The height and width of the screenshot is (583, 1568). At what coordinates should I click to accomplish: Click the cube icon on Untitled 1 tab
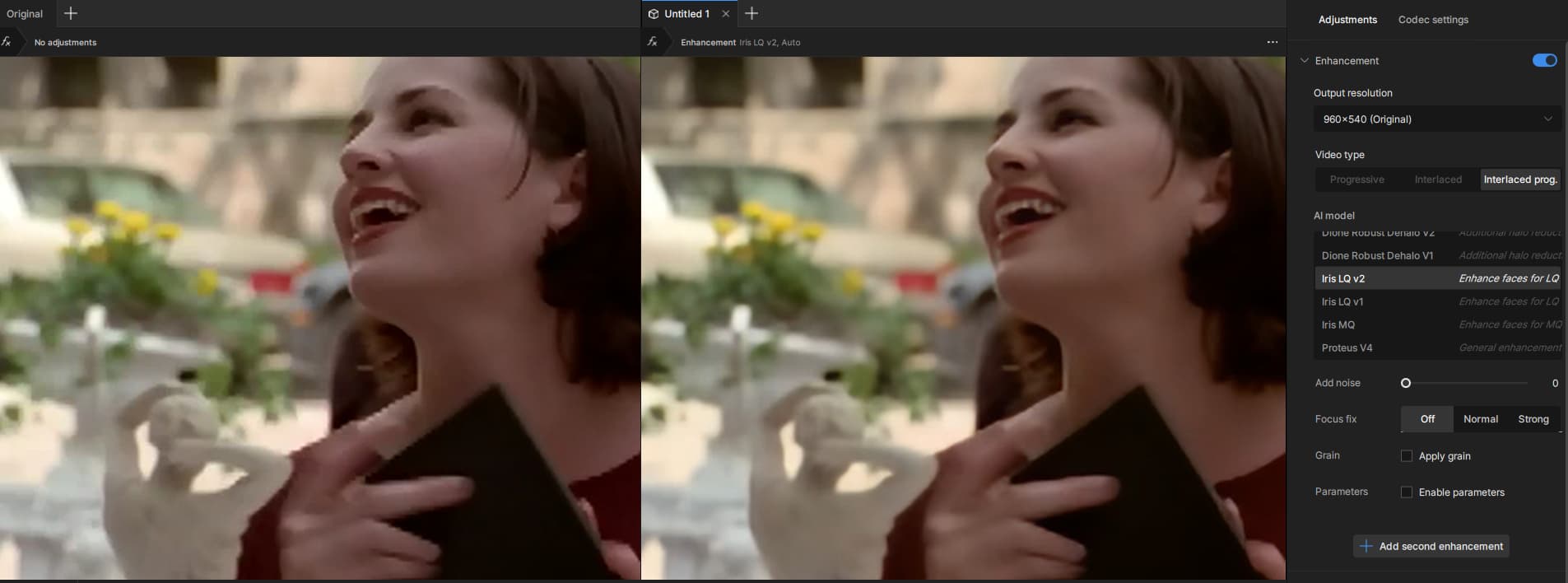[x=654, y=14]
